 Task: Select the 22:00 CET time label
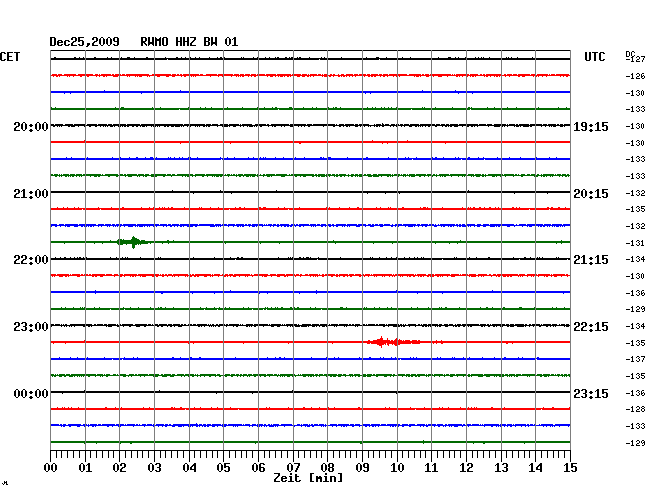coord(31,260)
